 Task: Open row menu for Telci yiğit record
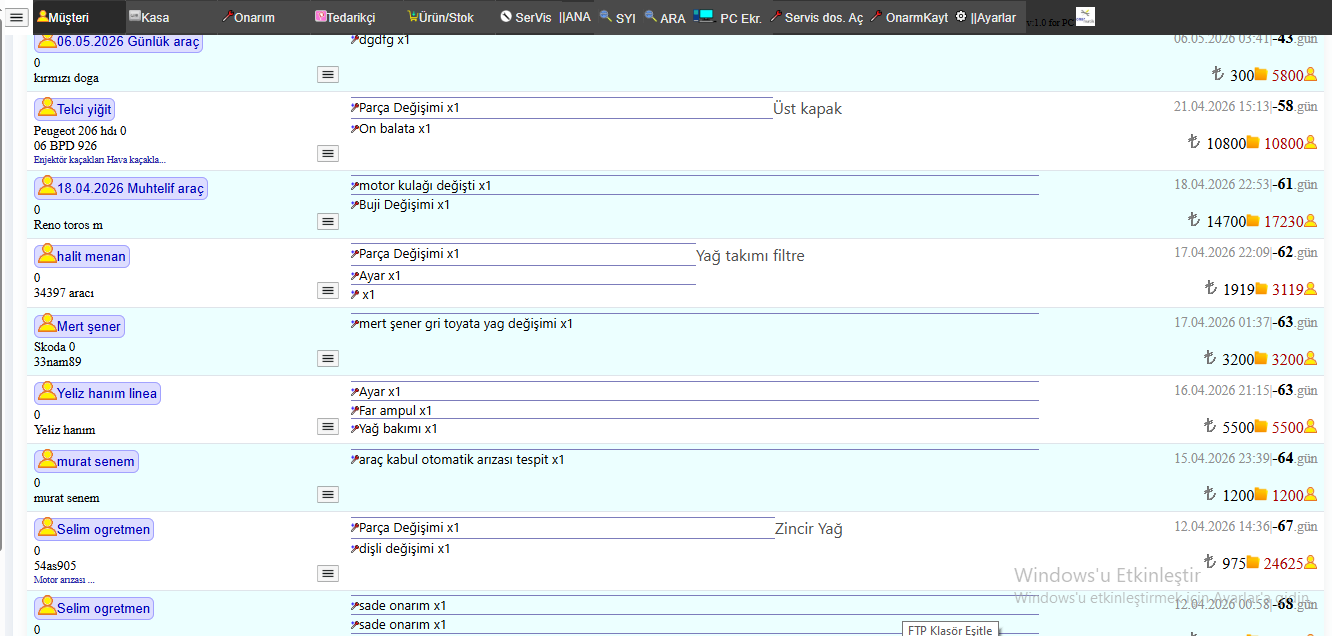328,153
